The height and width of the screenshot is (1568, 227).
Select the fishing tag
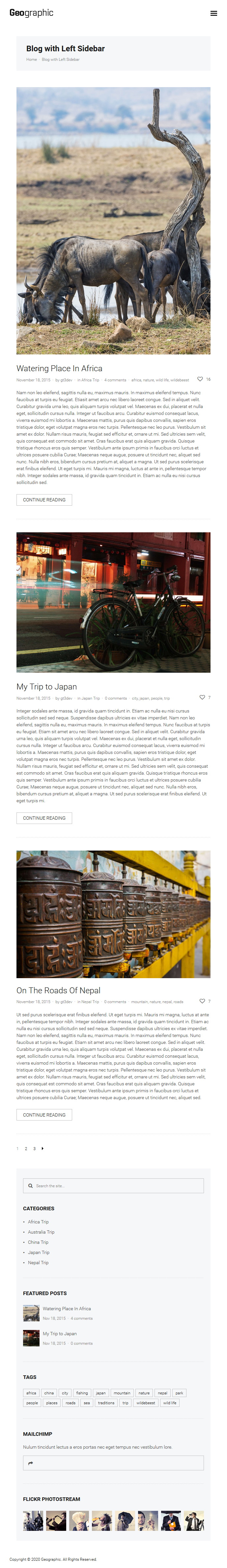tap(82, 1393)
